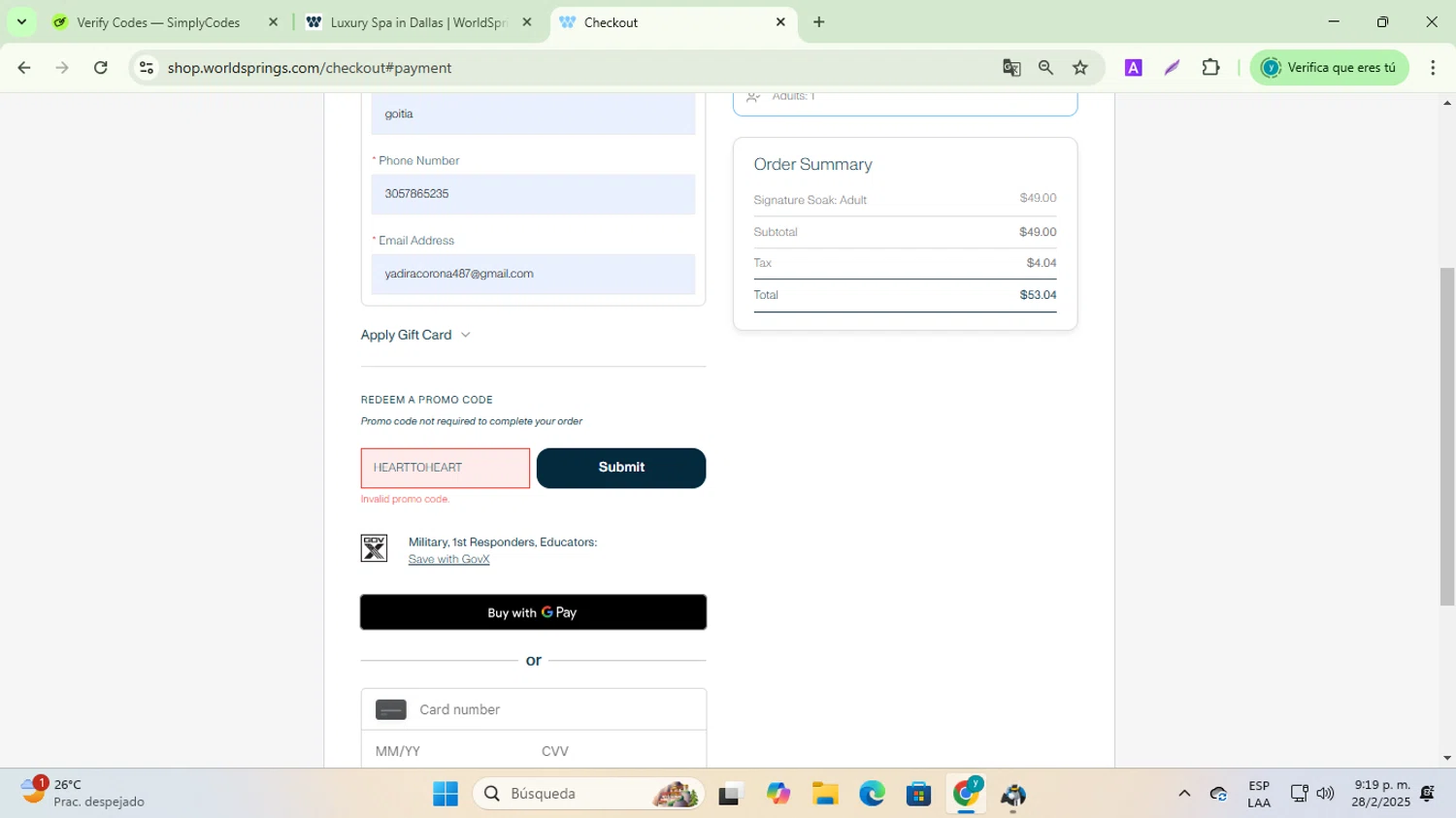Reload the checkout page
This screenshot has height=818, width=1456.
[x=101, y=68]
